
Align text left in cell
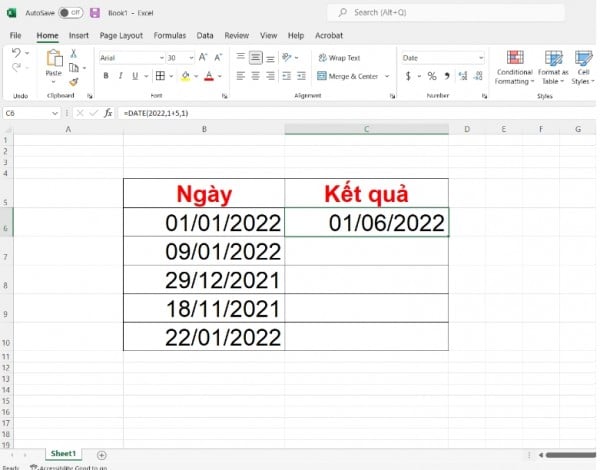click(241, 76)
